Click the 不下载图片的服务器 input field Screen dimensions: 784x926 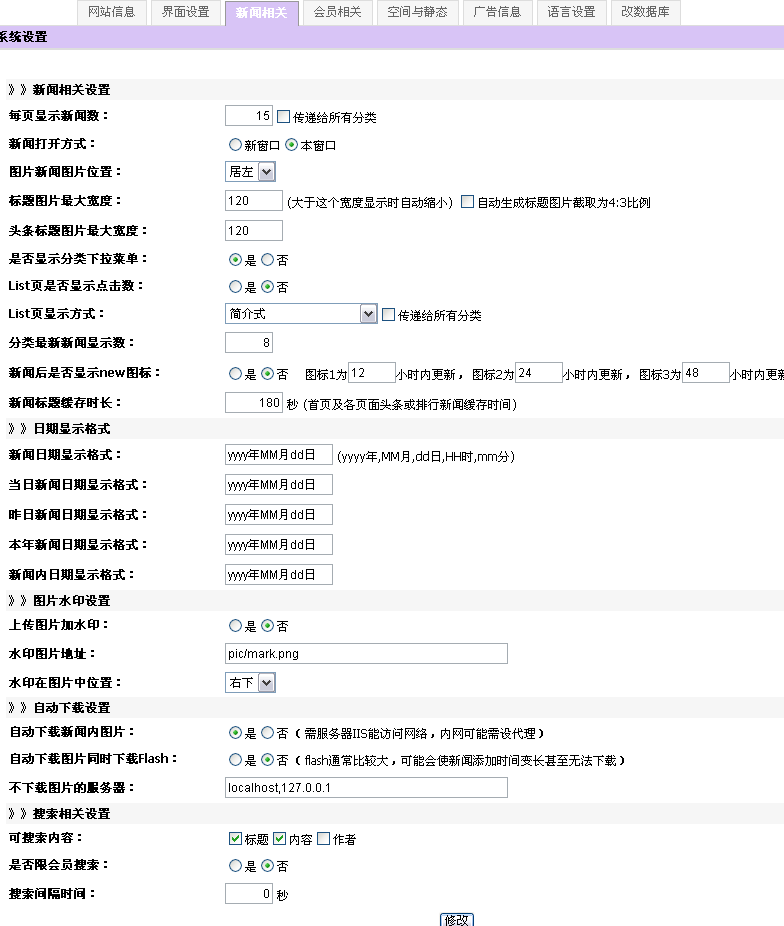pos(366,788)
